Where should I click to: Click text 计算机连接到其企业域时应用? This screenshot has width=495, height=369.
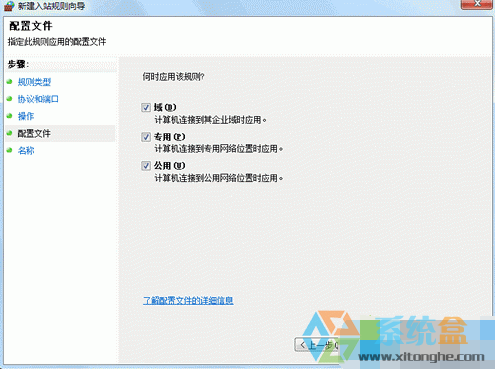pos(210,120)
